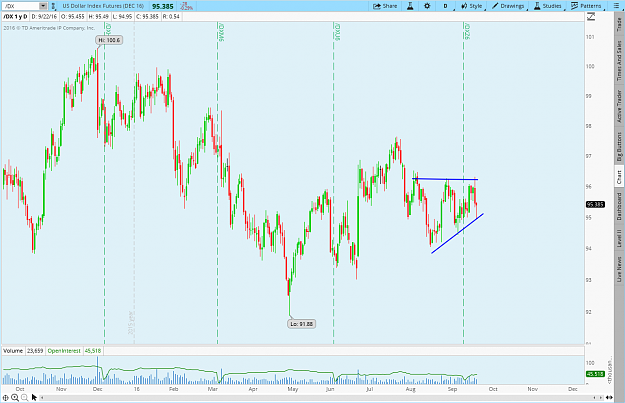
Task: Switch to the Active Trader side tab
Action: pyautogui.click(x=619, y=106)
